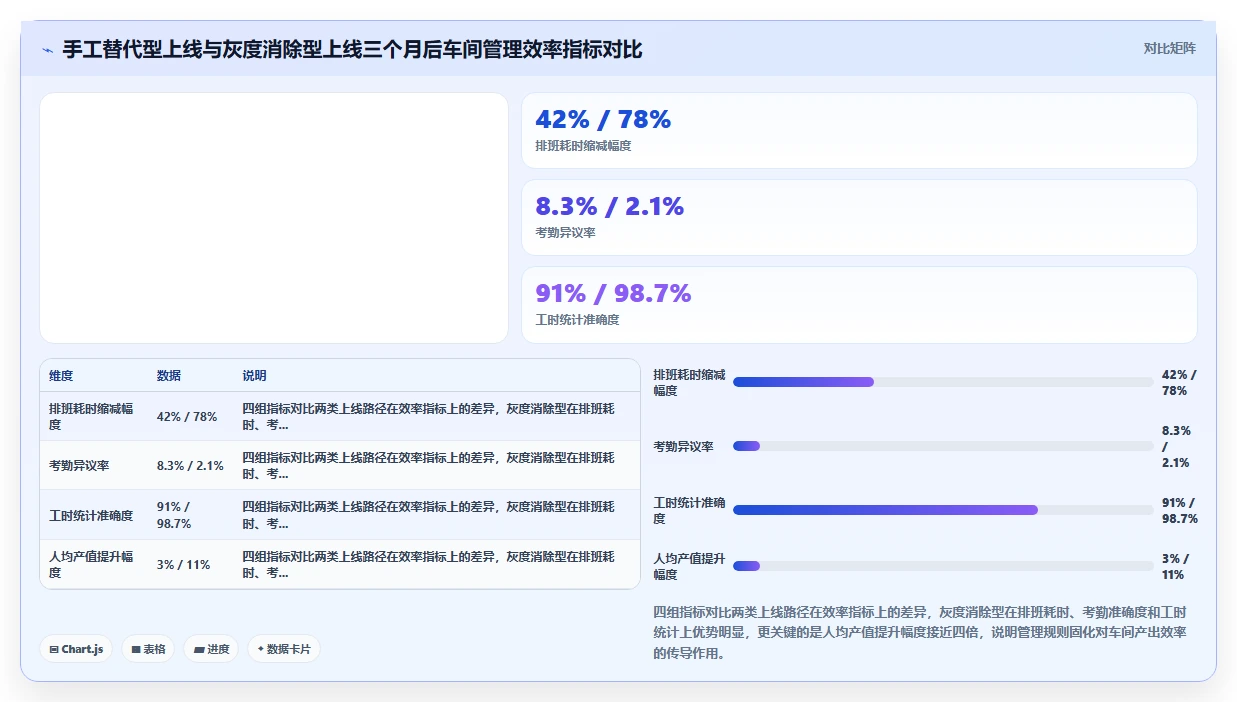1237x702 pixels.
Task: Click the 数据 column header in the table
Action: pyautogui.click(x=169, y=376)
